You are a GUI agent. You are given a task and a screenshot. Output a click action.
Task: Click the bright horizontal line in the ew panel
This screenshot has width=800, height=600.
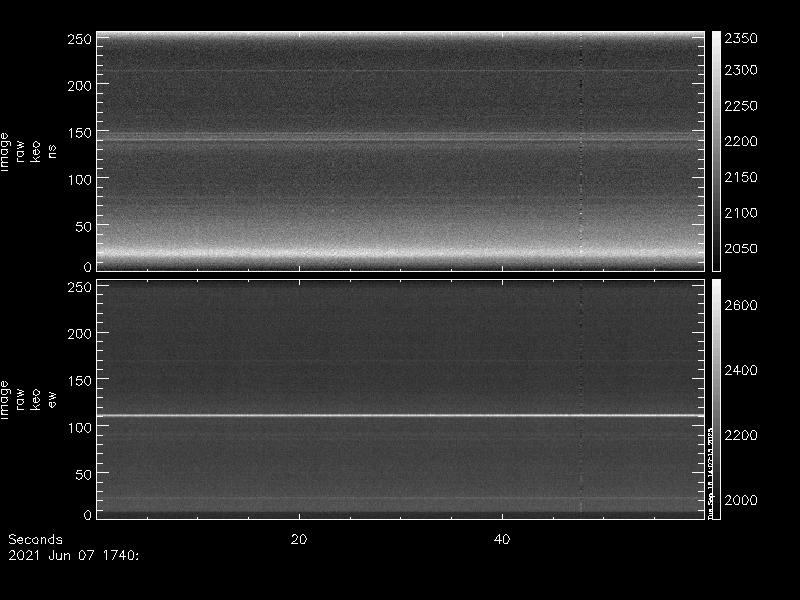tap(400, 415)
